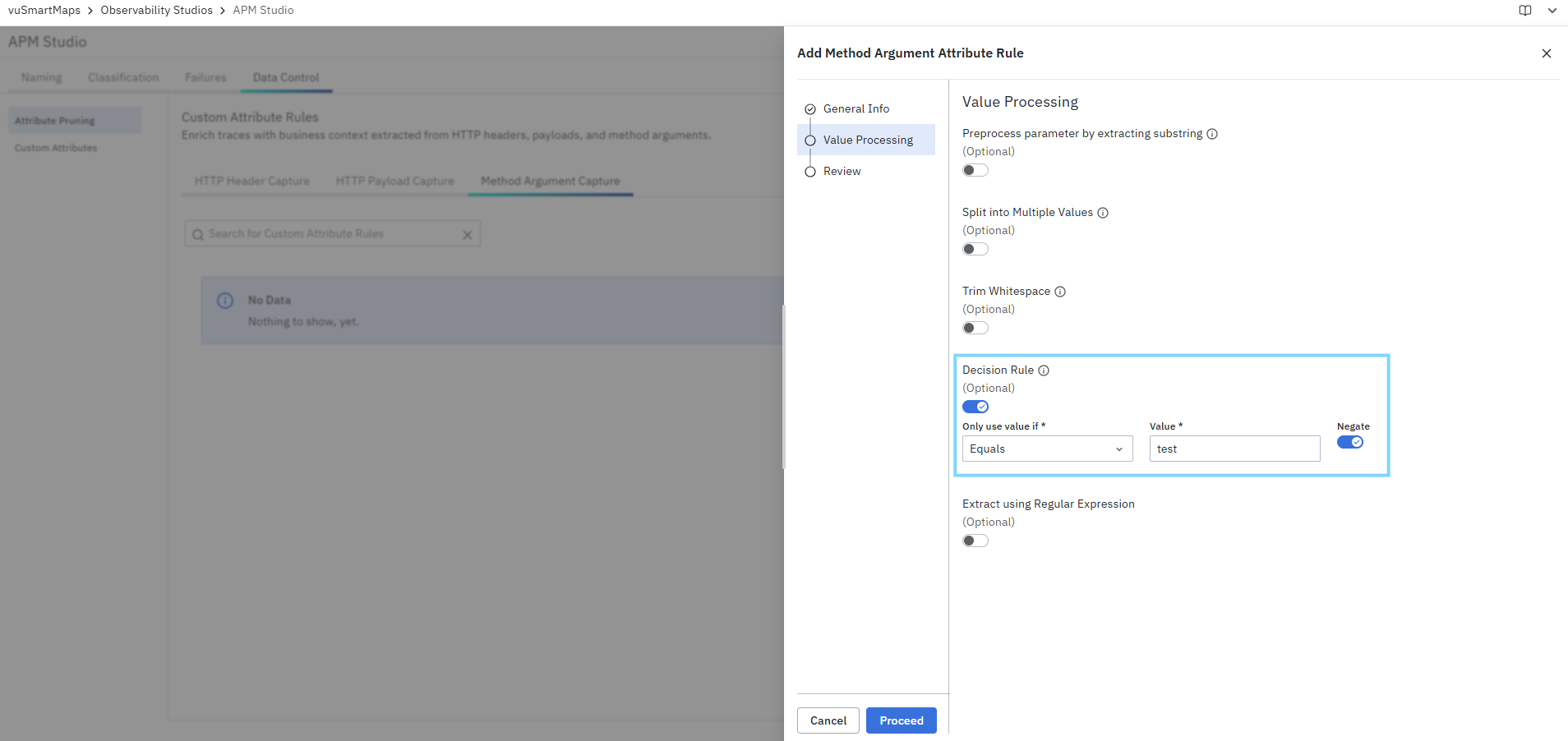Viewport: 1568px width, 741px height.
Task: Switch to HTTP Header Capture tab
Action: tap(252, 181)
